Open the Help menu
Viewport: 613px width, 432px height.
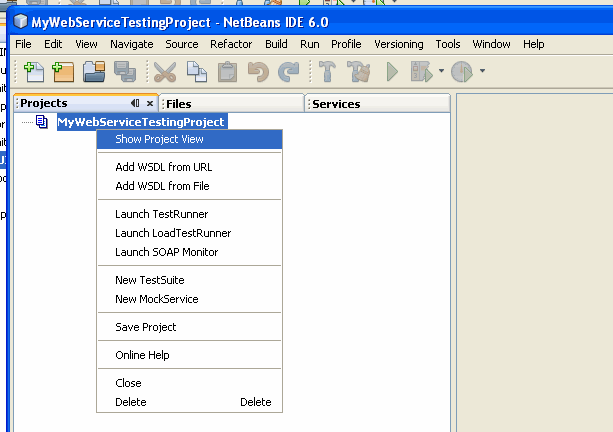(x=533, y=44)
